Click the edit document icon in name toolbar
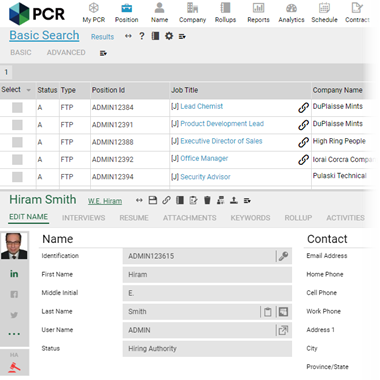 [x=193, y=200]
